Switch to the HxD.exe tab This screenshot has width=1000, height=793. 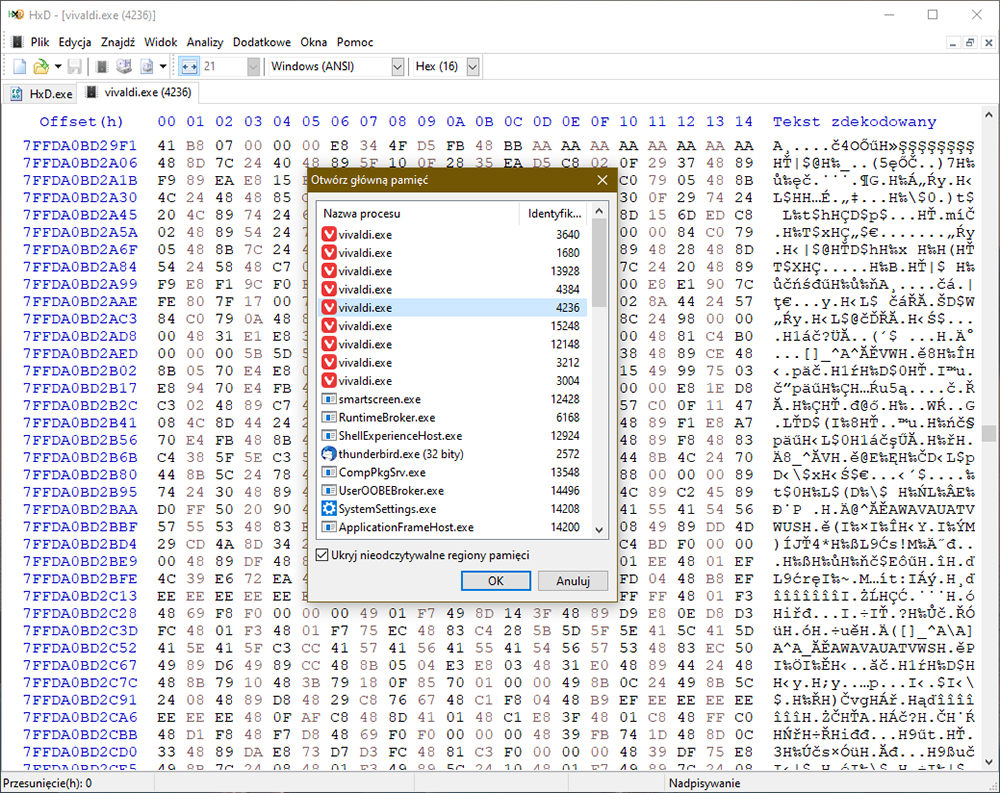pos(41,94)
